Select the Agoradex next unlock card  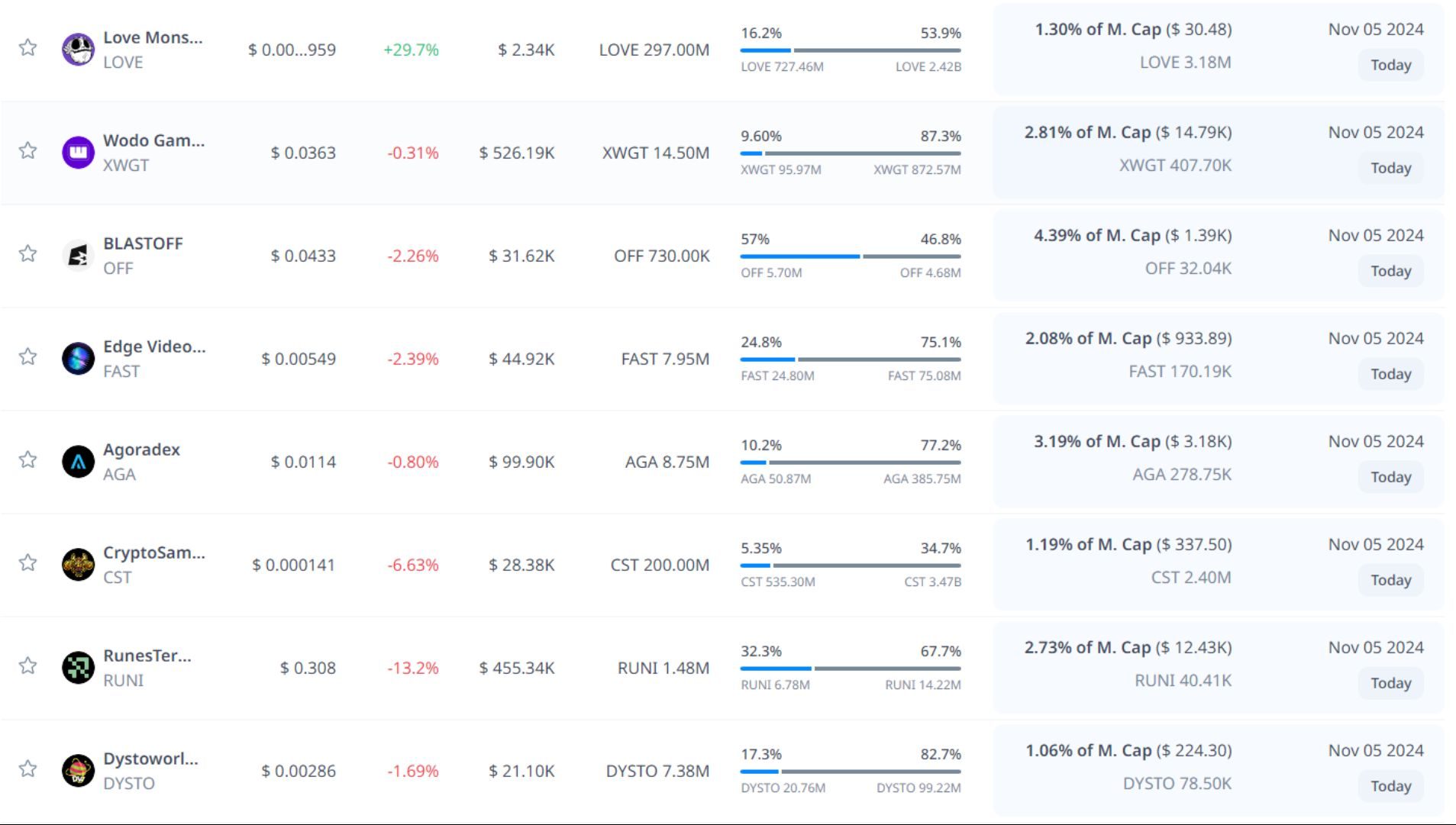(1218, 461)
